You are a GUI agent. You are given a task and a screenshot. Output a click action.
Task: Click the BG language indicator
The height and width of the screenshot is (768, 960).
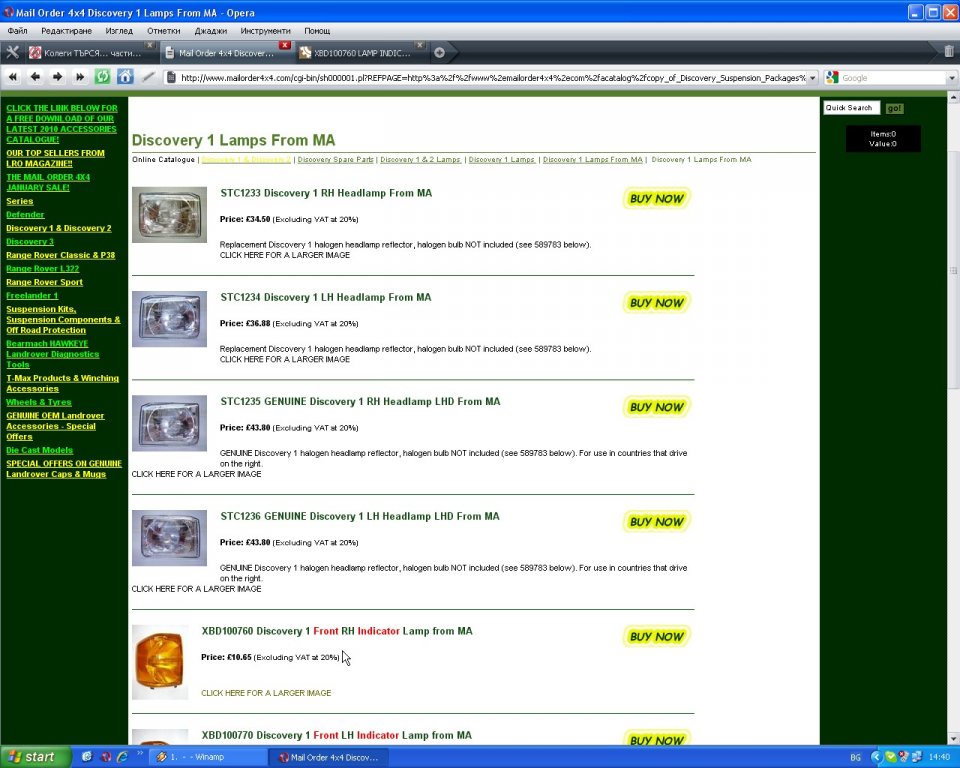(855, 758)
